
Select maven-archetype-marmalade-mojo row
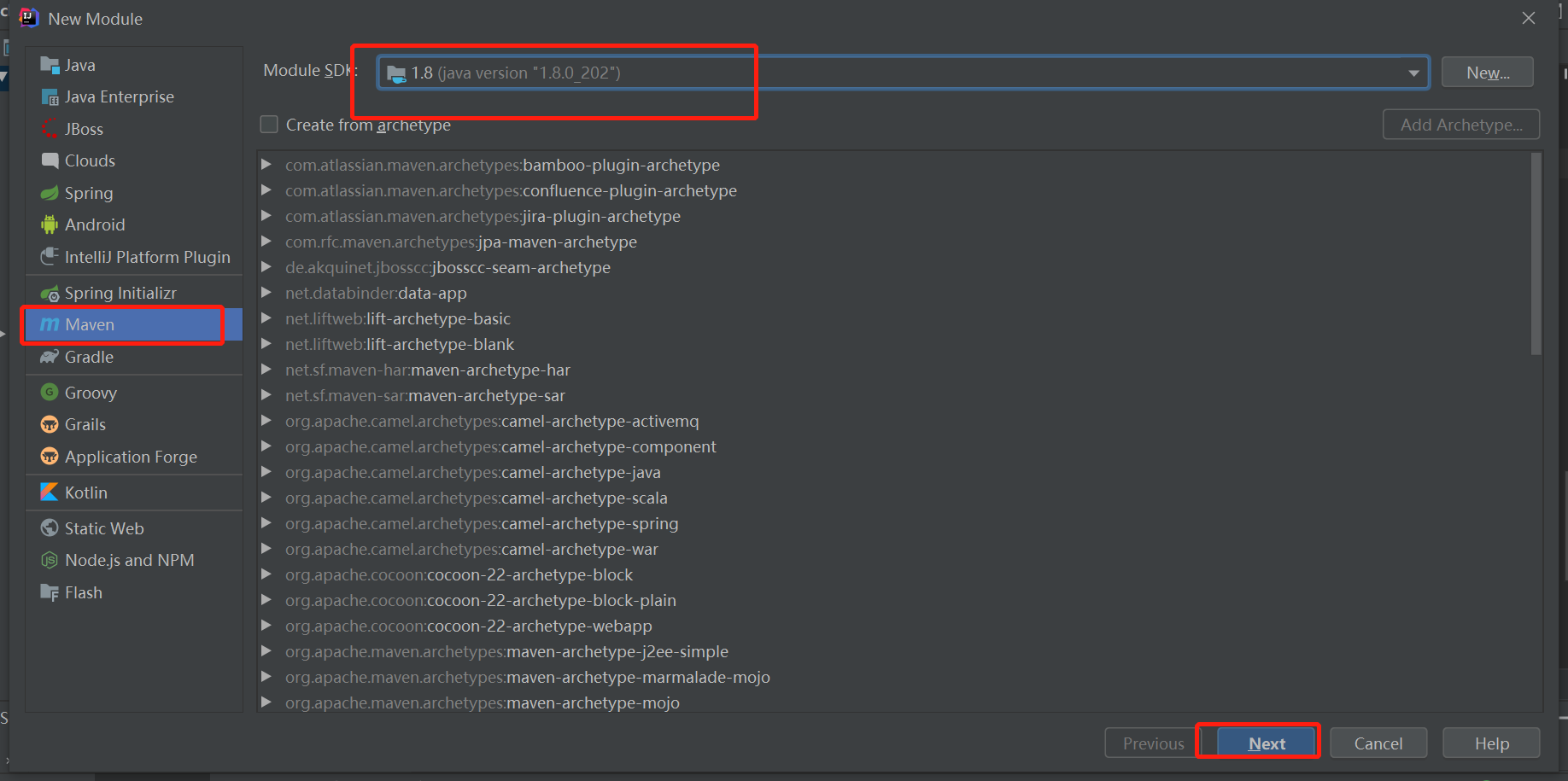pyautogui.click(x=893, y=677)
